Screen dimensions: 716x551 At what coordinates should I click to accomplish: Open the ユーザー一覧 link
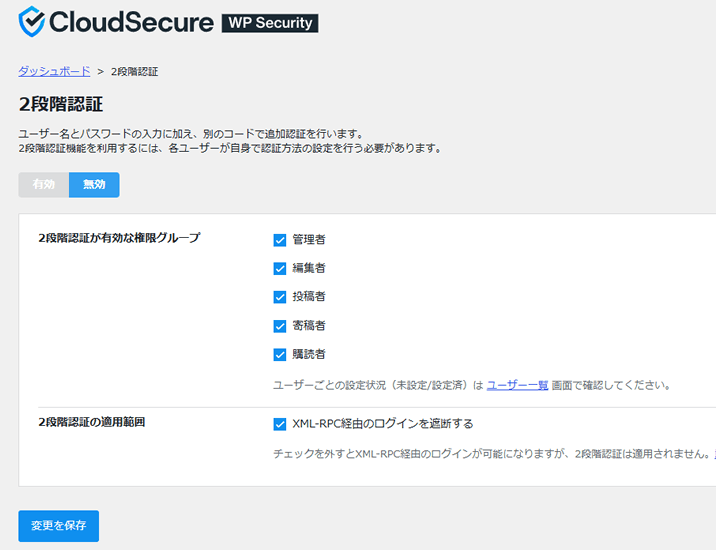(517, 385)
